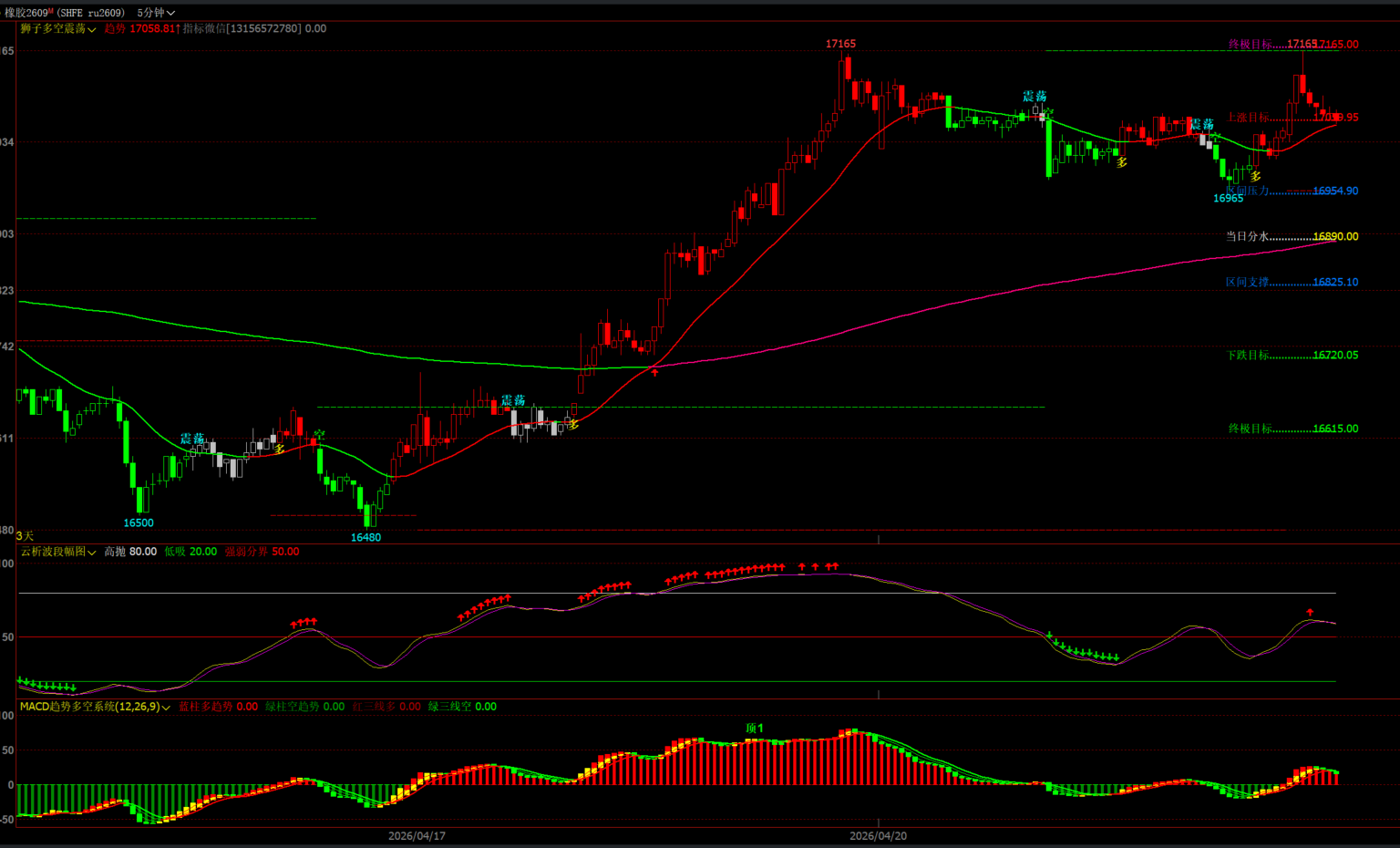1400x848 pixels.
Task: Click the 16480 low price label
Action: 365,537
